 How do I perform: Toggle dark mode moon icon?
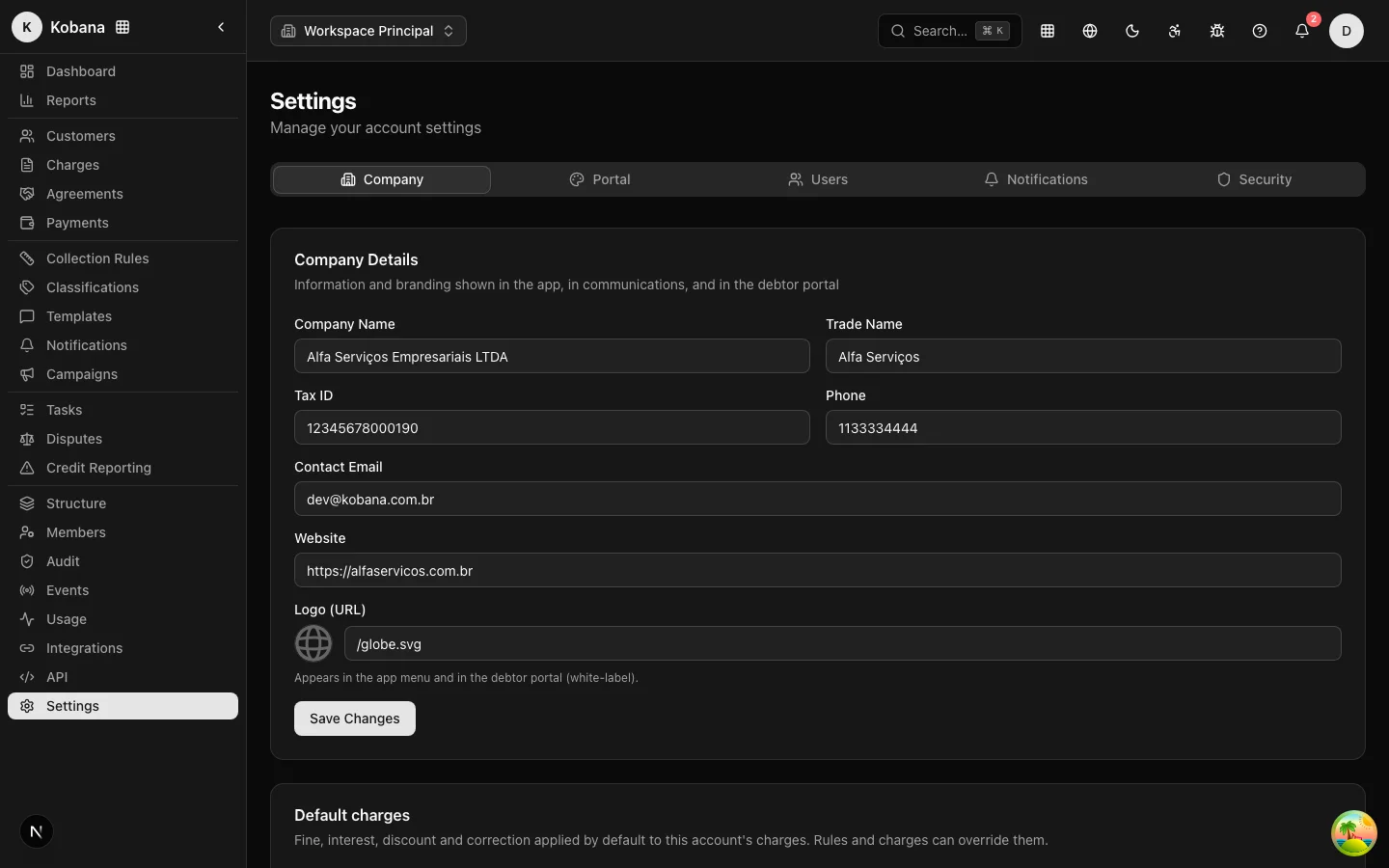tap(1132, 31)
